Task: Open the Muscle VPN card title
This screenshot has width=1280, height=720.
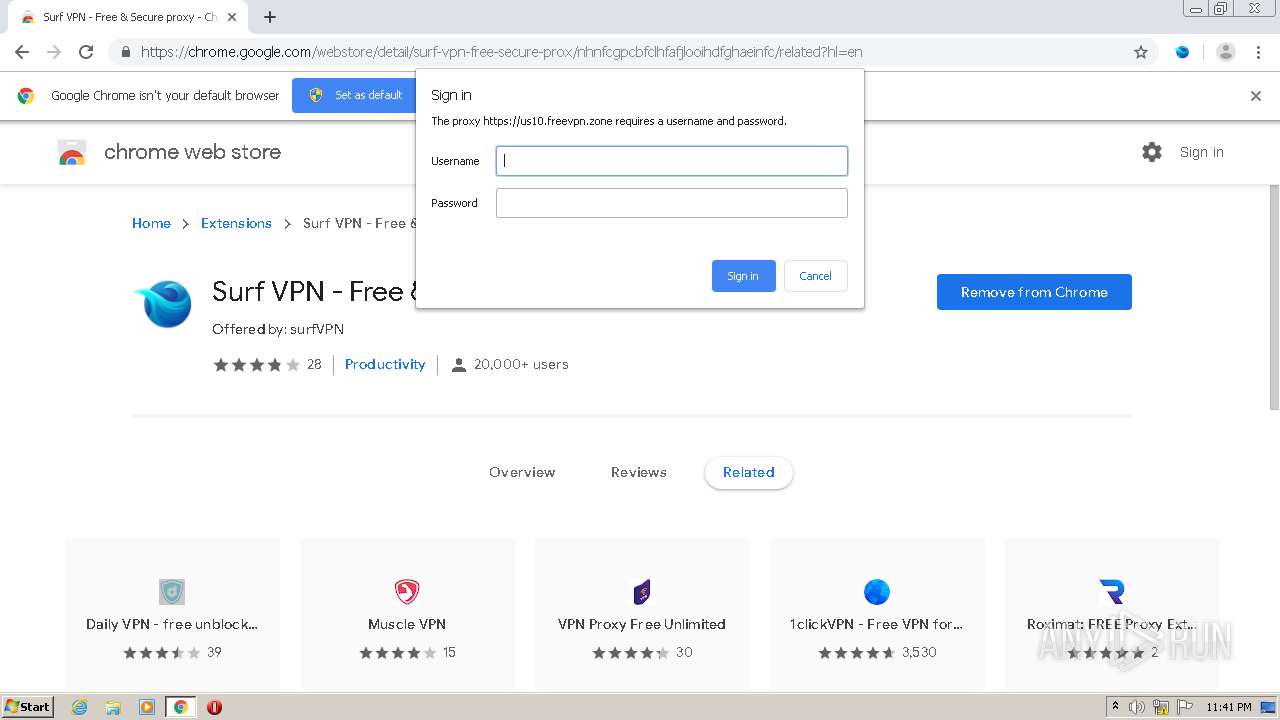Action: (407, 624)
